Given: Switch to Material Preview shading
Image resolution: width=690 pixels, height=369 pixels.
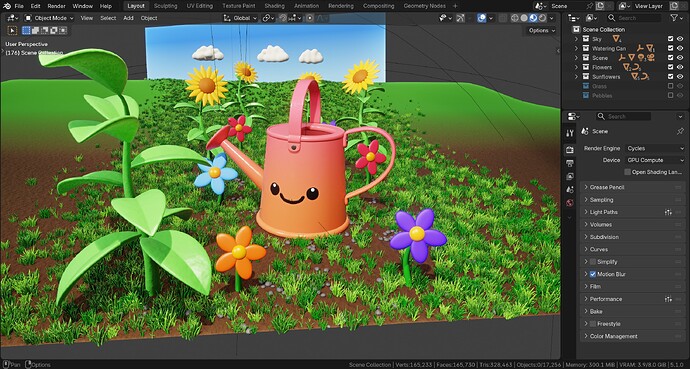Looking at the screenshot, I should coord(533,18).
